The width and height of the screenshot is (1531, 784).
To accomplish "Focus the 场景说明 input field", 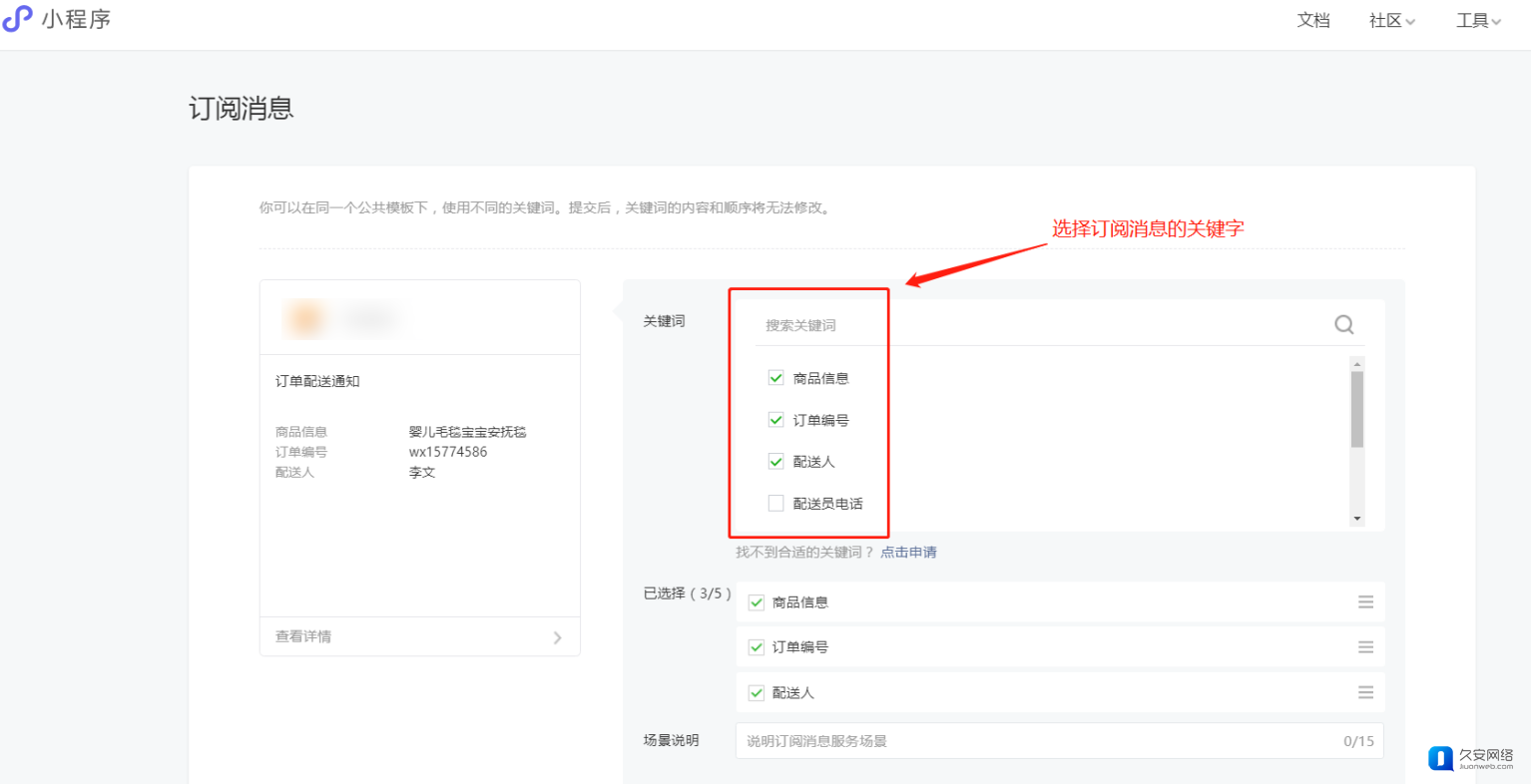I will click(1038, 741).
